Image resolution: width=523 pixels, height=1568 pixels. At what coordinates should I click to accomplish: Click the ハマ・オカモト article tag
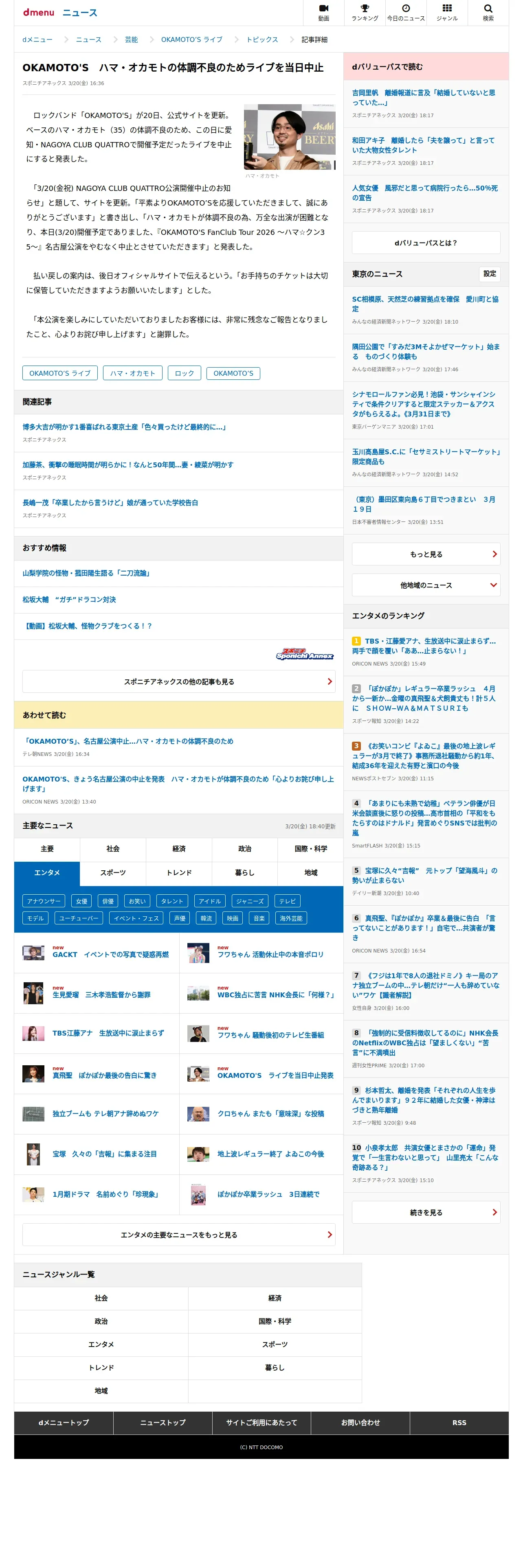tap(133, 373)
